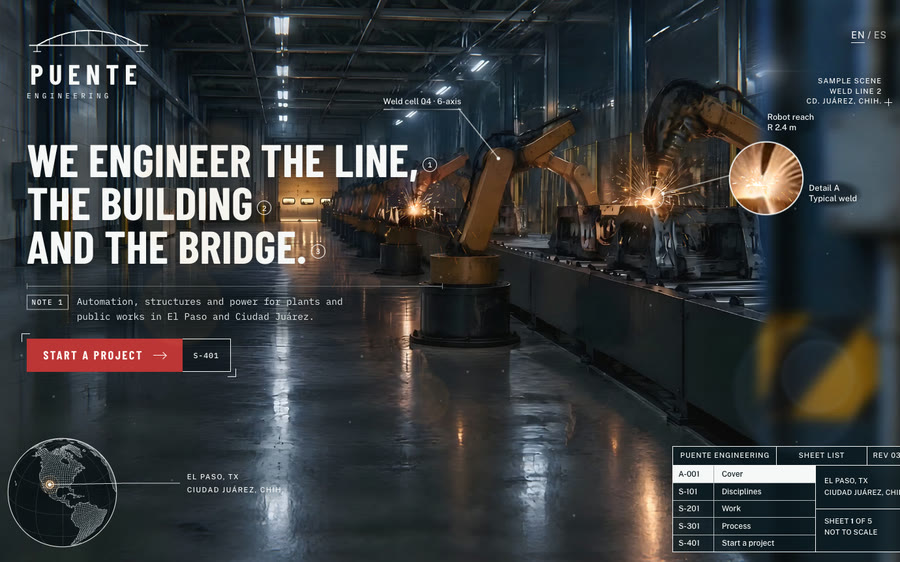This screenshot has width=900, height=562.
Task: Click the Start a Project button
Action: coord(104,355)
